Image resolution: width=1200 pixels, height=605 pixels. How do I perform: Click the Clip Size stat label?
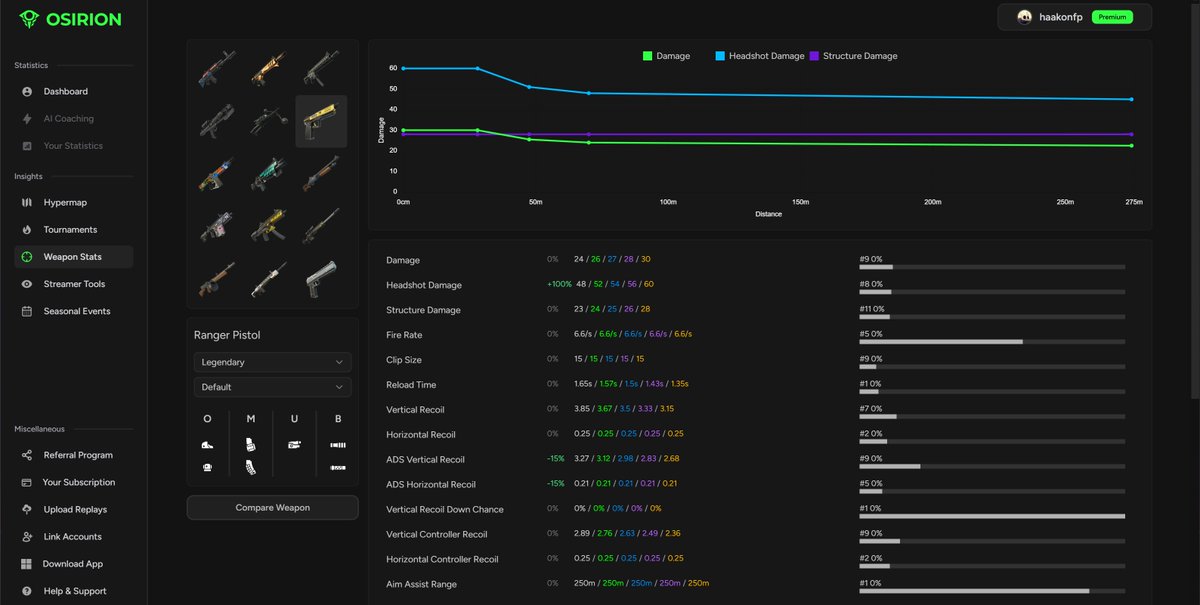[x=404, y=359]
